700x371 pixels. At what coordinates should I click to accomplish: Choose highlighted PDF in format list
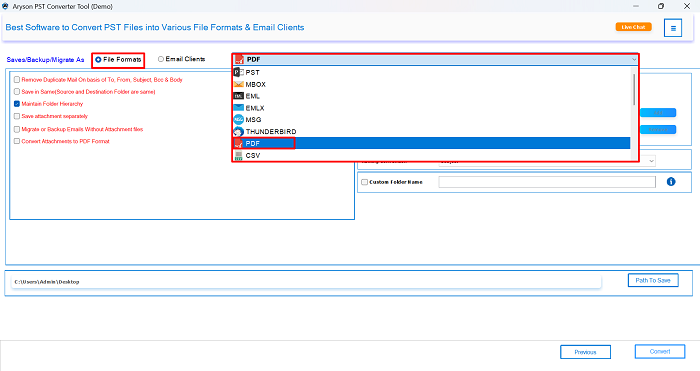pos(431,143)
